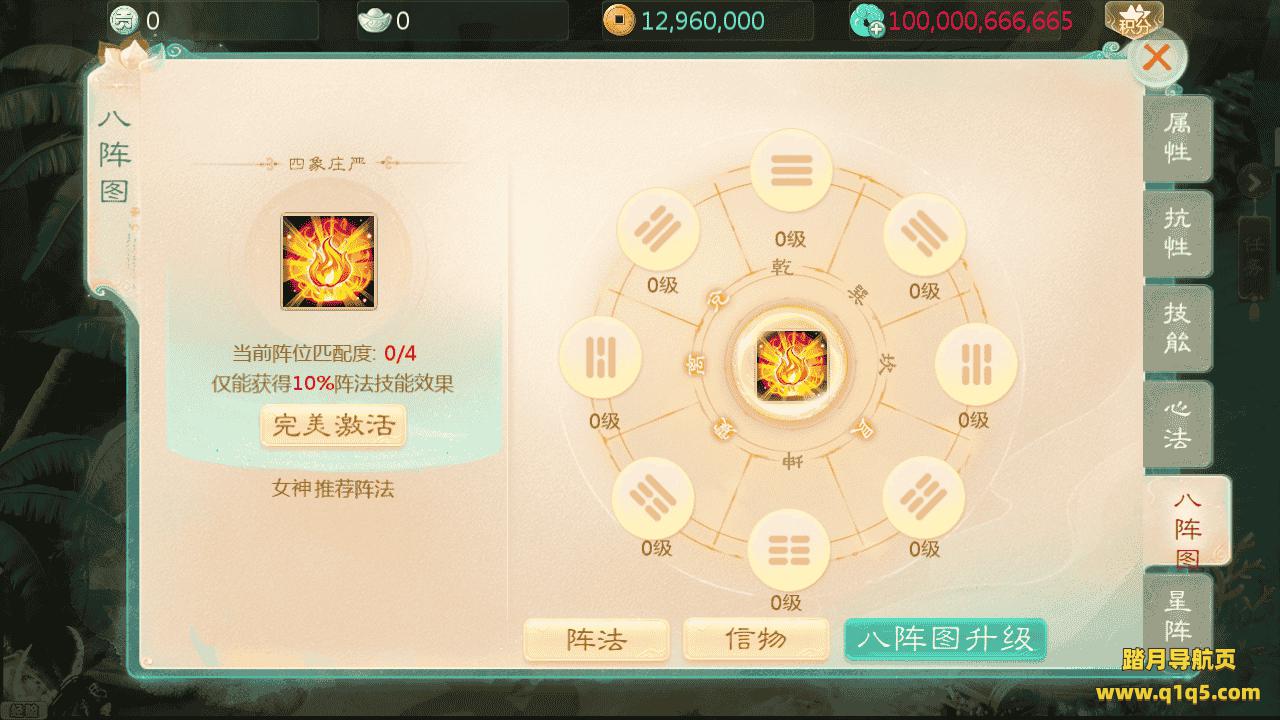The image size is (1280, 720).
Task: Switch to the 属性 side tab
Action: 1178,138
